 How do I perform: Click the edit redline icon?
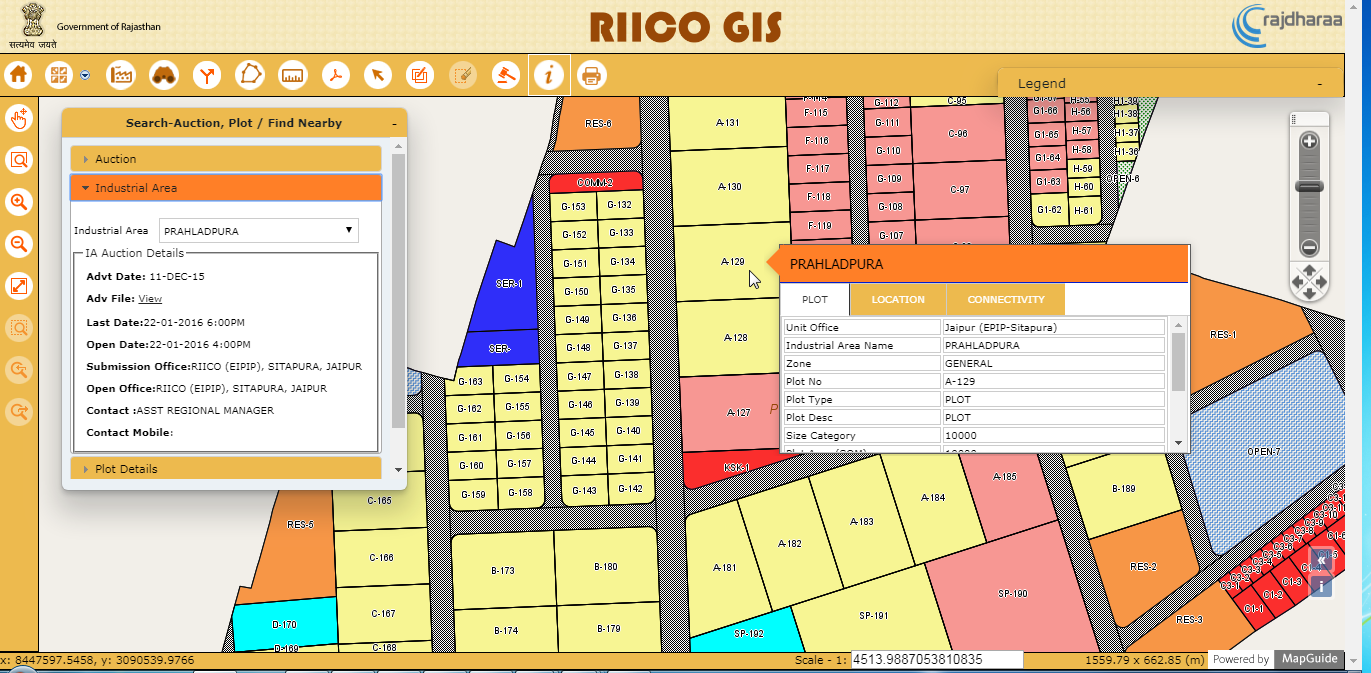pyautogui.click(x=420, y=75)
